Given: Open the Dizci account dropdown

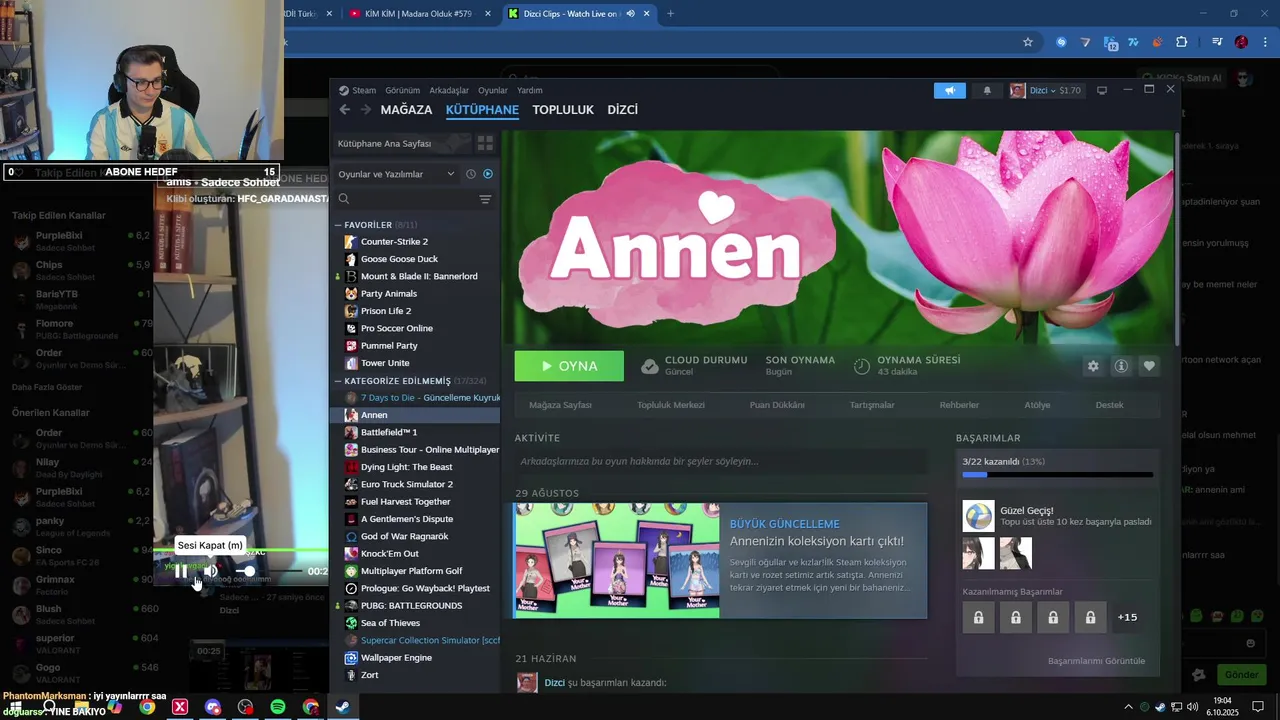Looking at the screenshot, I should [x=1046, y=90].
